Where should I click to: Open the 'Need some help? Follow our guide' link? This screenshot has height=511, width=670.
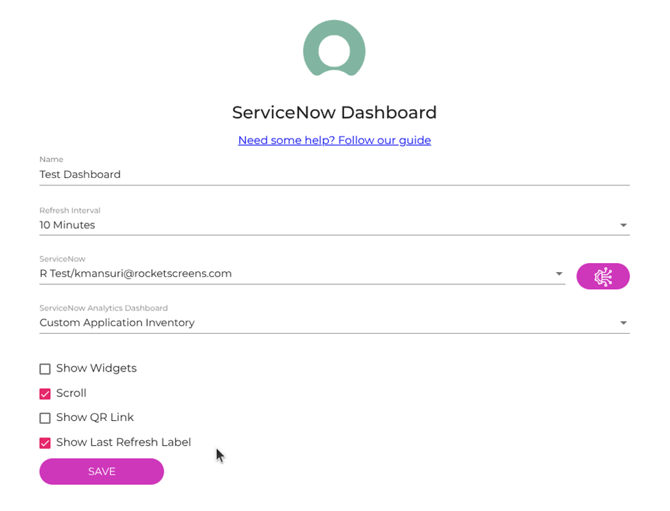pyautogui.click(x=334, y=140)
